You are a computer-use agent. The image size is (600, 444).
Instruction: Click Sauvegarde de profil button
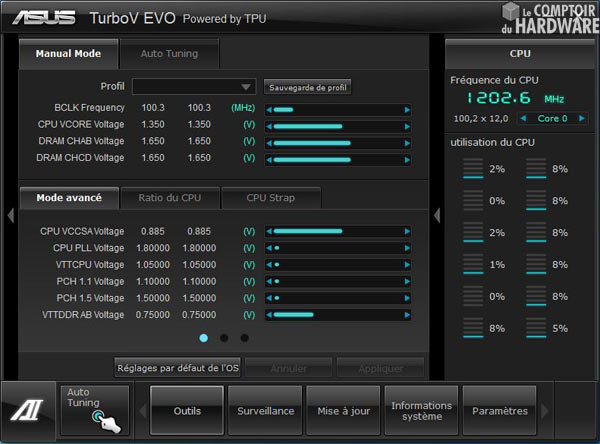coord(307,87)
